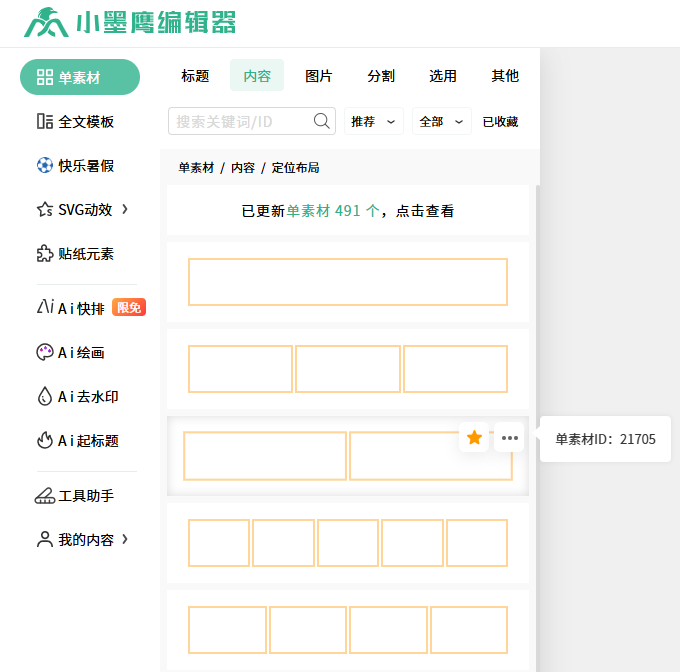Select the three-column layout template
This screenshot has height=672, width=680.
point(348,369)
